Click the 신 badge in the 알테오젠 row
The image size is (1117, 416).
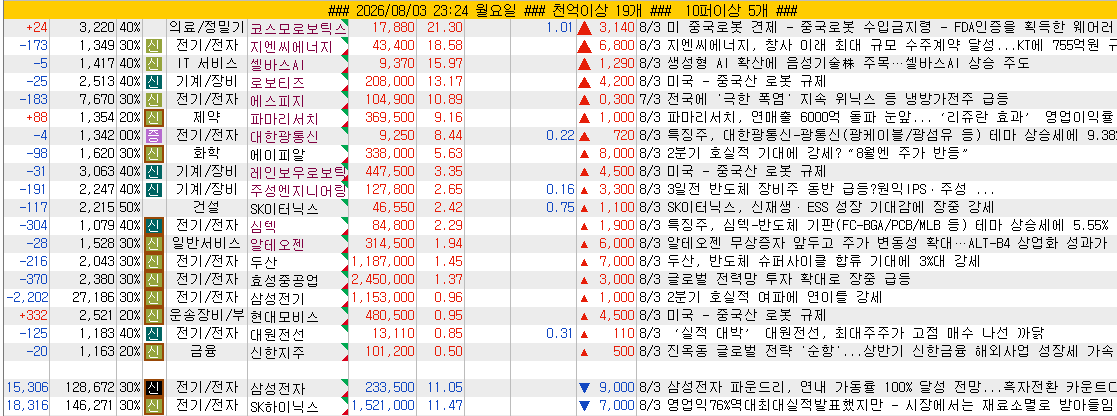(153, 244)
